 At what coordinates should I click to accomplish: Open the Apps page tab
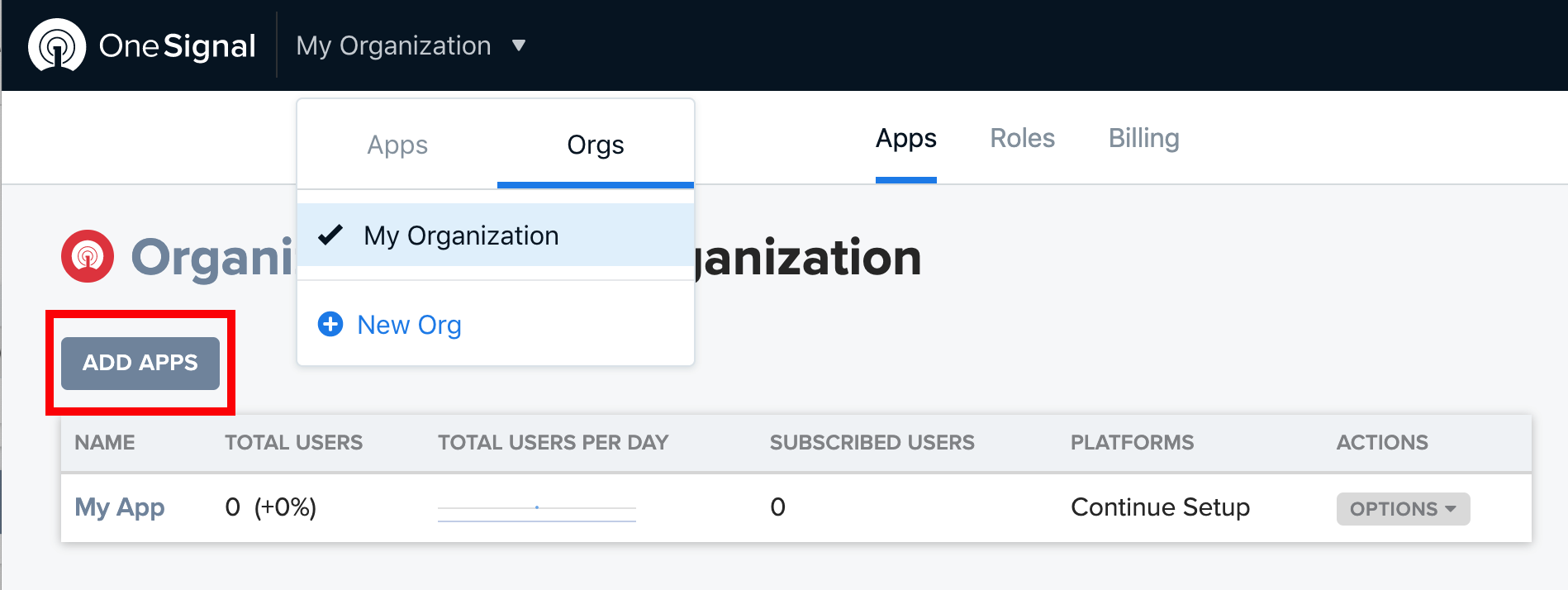pos(906,138)
